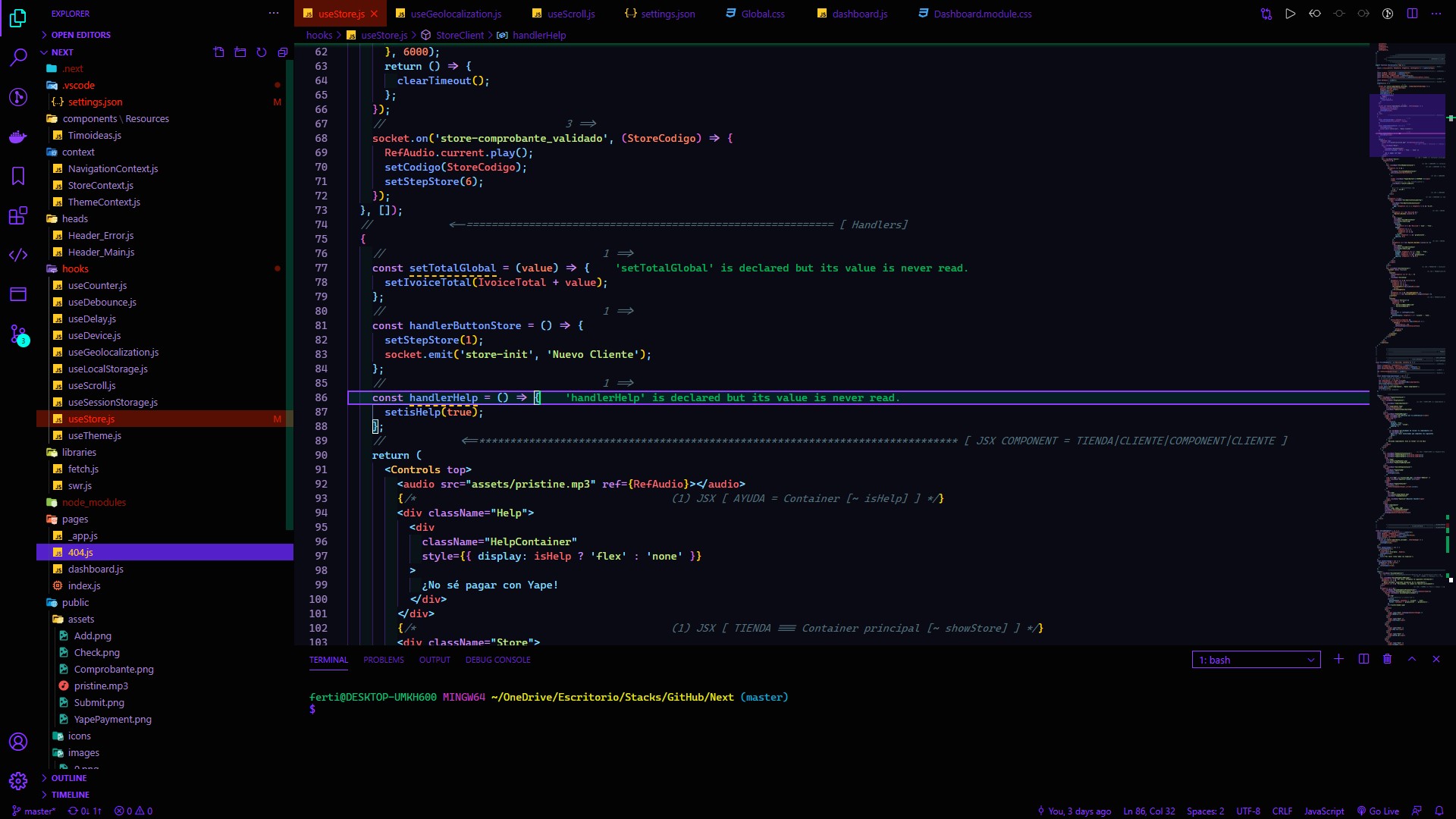Switch to the PROBLEMS tab
Viewport: 1456px width, 819px height.
[x=383, y=660]
